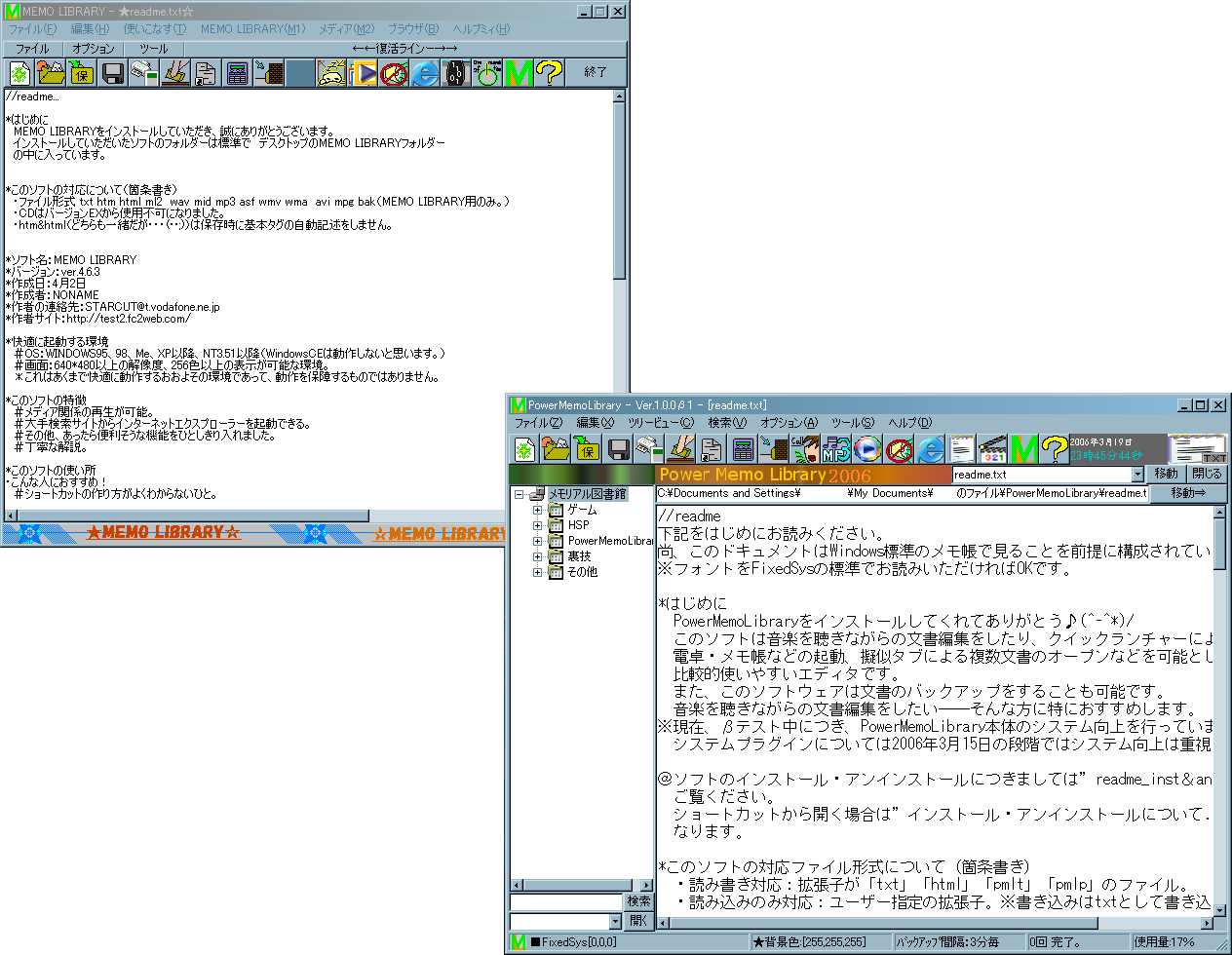This screenshot has width=1232, height=955.
Task: Print the document from MEMO LIBRARY toolbar
Action: 144,73
